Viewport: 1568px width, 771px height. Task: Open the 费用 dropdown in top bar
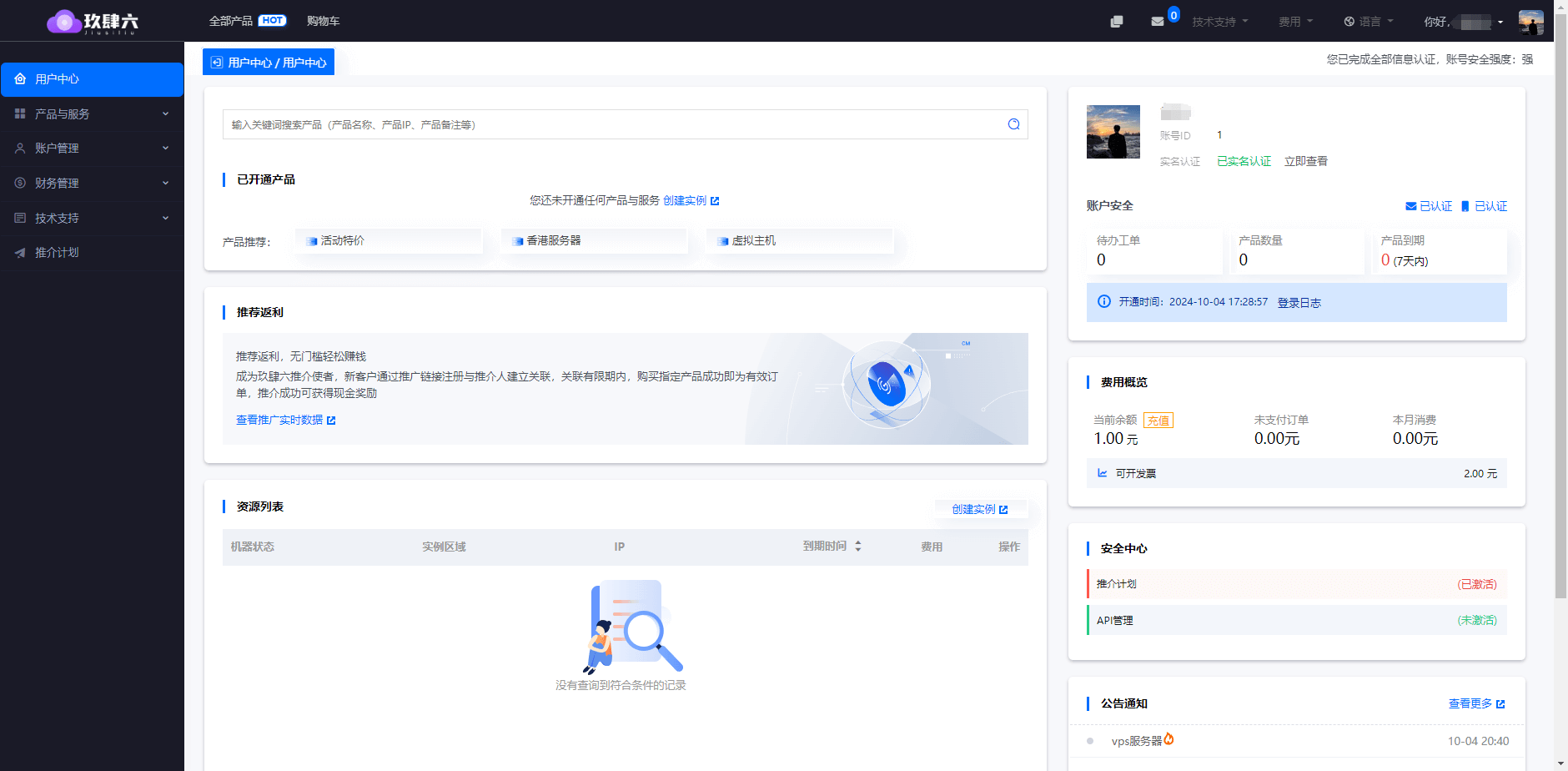pyautogui.click(x=1296, y=22)
